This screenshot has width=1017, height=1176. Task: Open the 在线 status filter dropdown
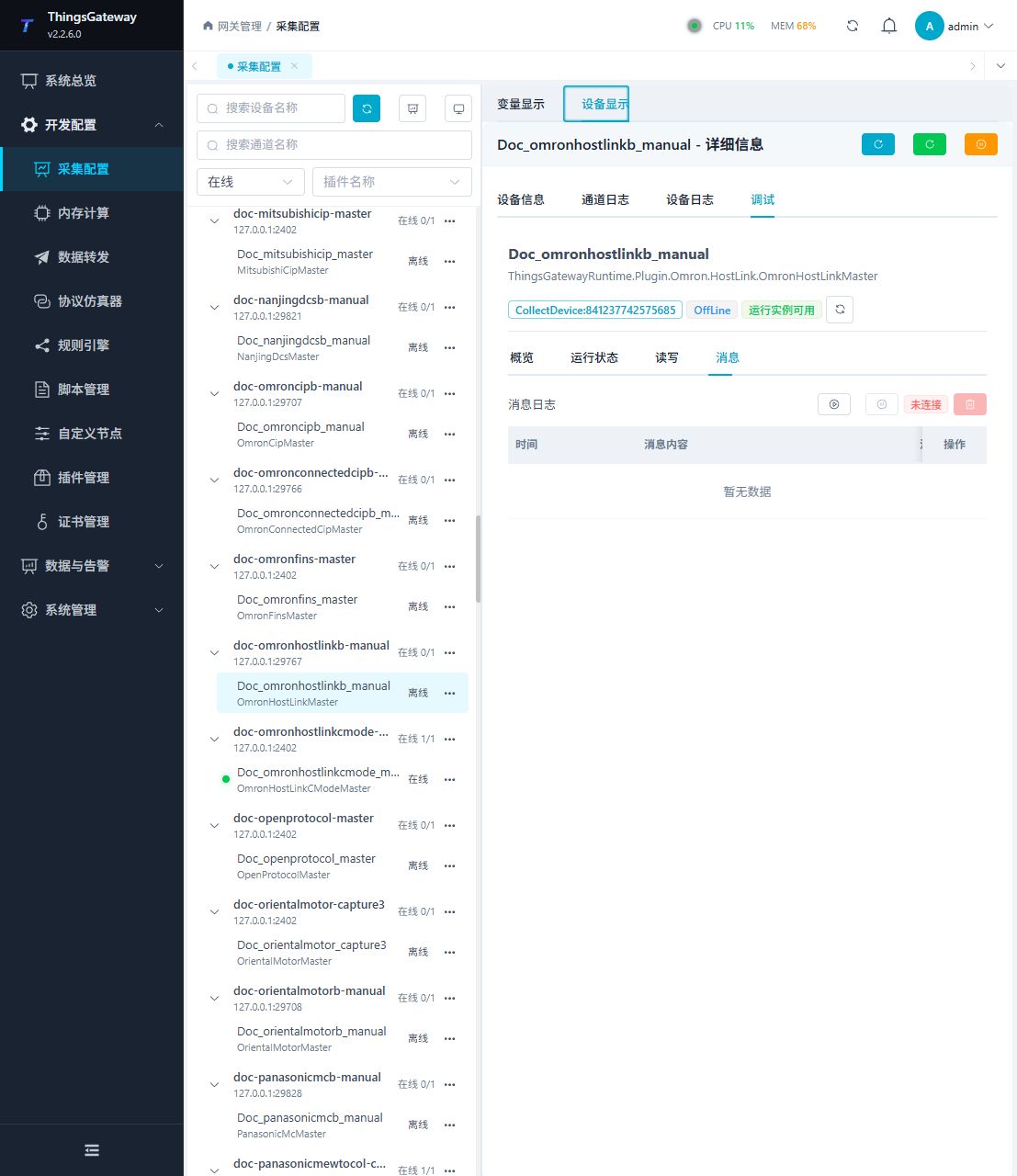coord(251,182)
